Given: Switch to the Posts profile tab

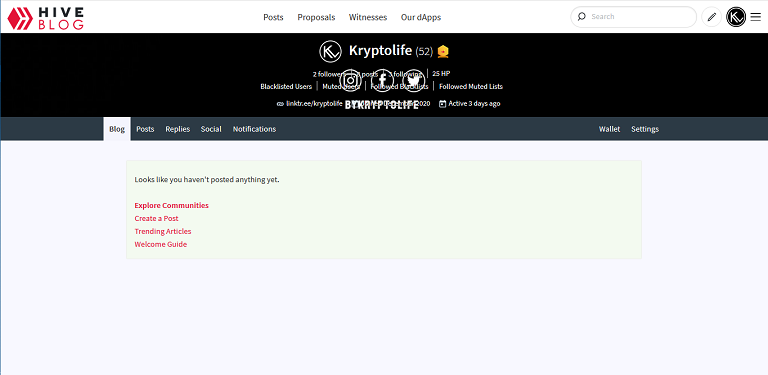Looking at the screenshot, I should pyautogui.click(x=145, y=129).
